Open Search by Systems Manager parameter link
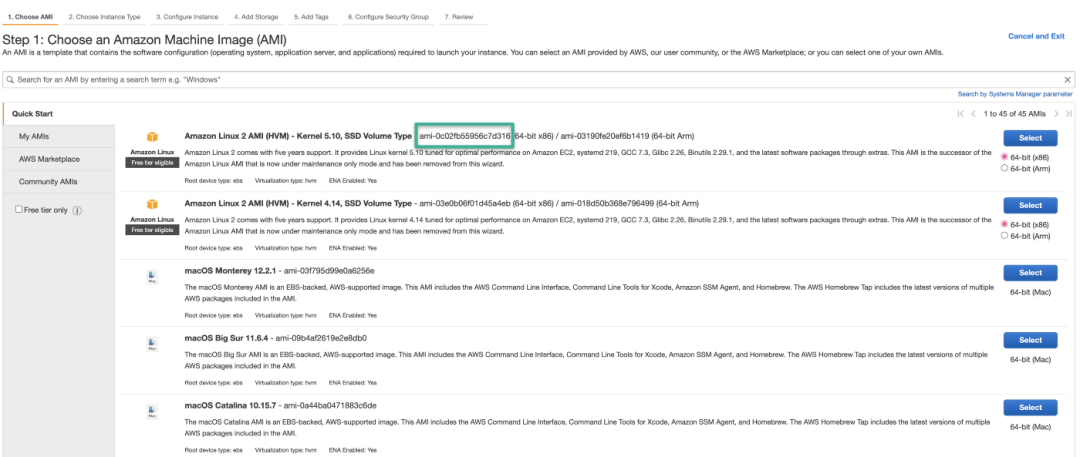This screenshot has height=457, width=1080. 1015,94
